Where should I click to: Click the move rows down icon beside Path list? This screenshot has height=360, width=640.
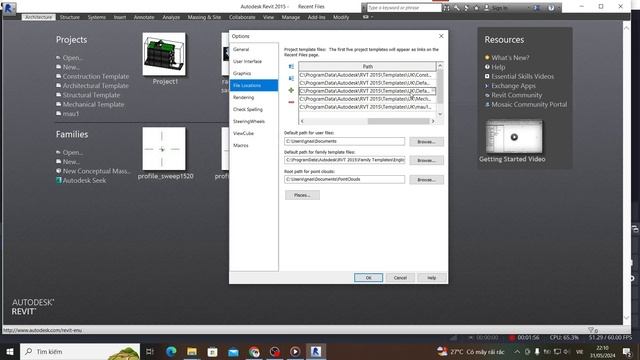(291, 78)
